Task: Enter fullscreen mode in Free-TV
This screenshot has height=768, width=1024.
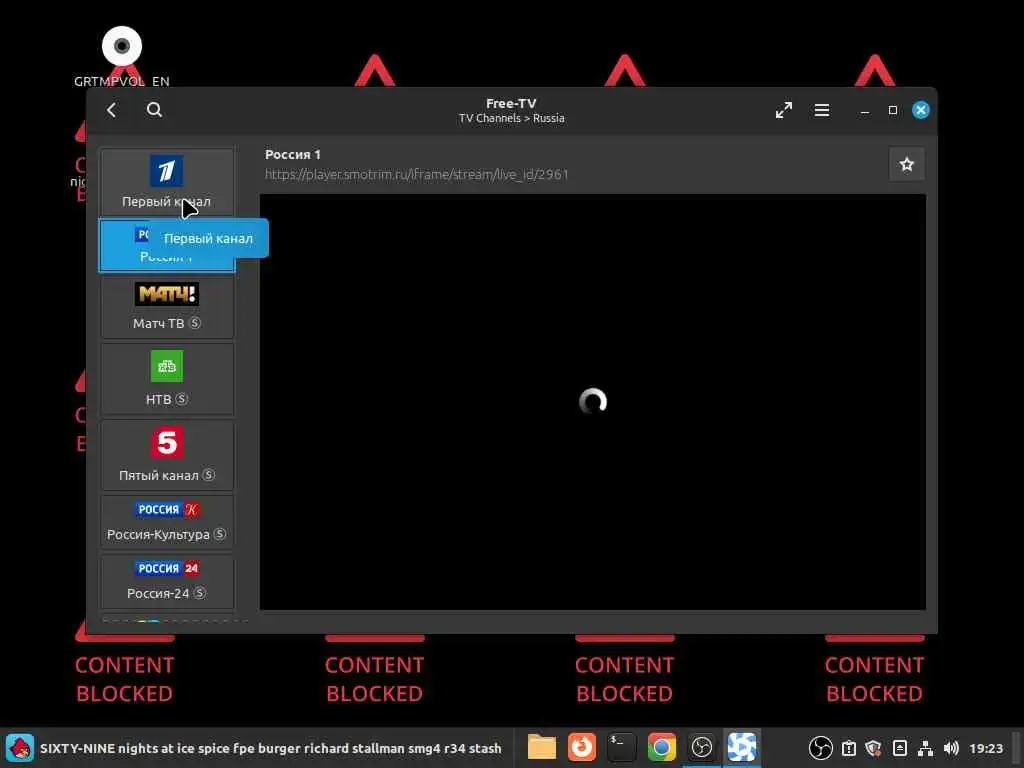Action: [784, 110]
